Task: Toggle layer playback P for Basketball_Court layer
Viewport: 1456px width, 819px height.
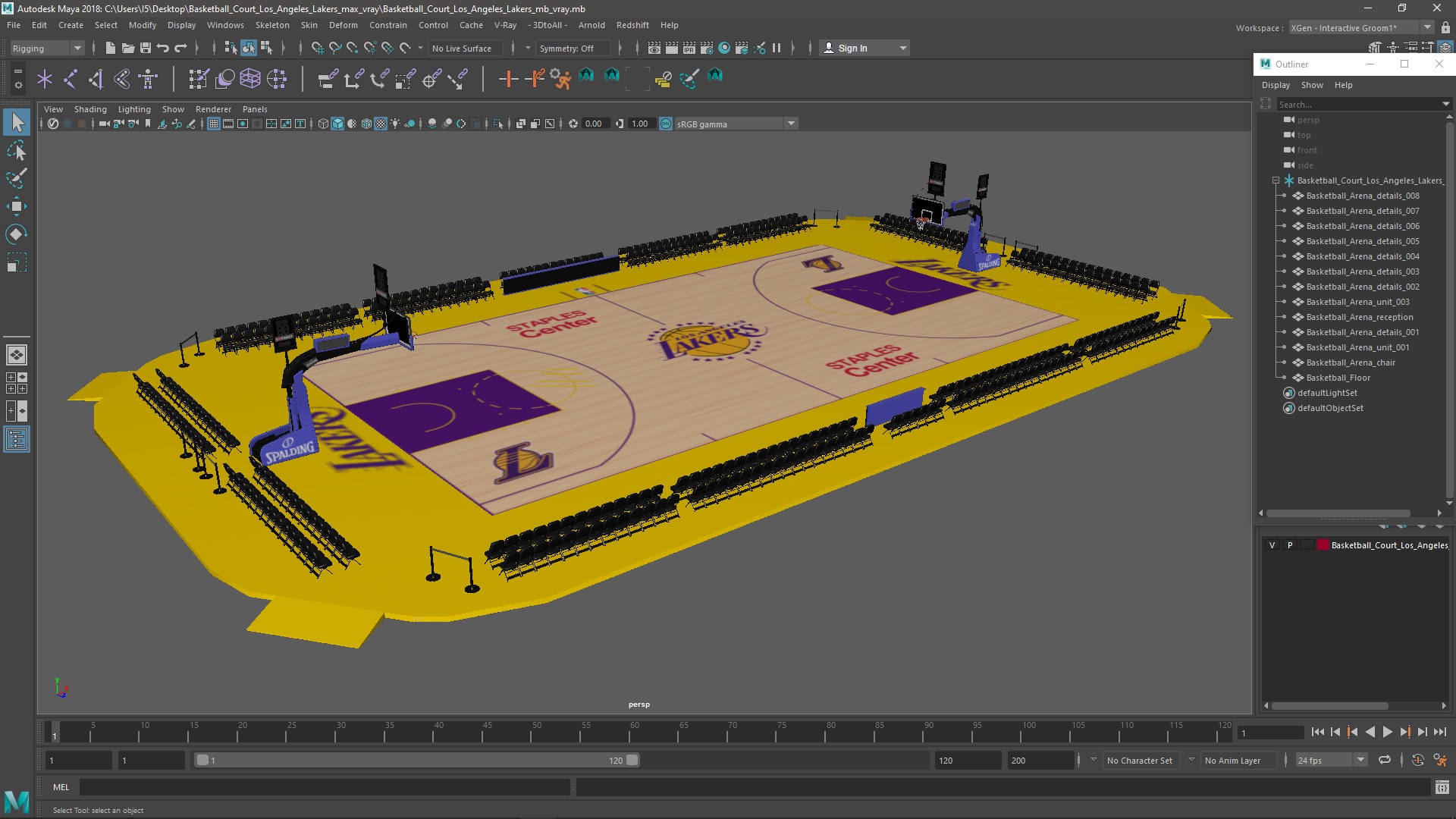Action: click(x=1290, y=545)
